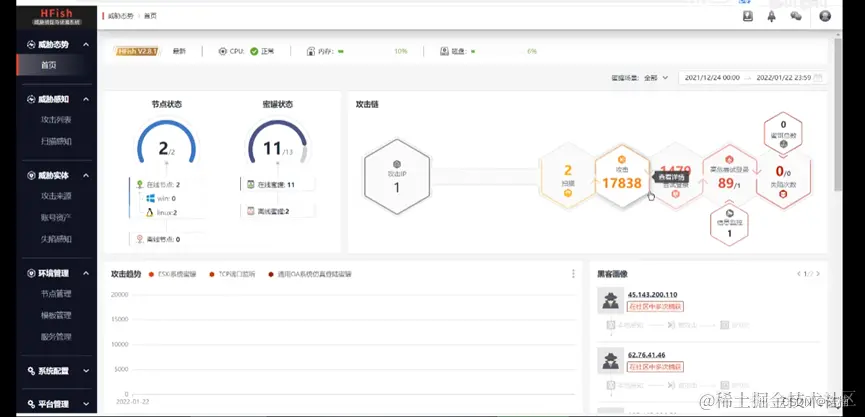Open 节点管理 in the sidebar
Viewport: 865px width, 417px height.
(54, 294)
